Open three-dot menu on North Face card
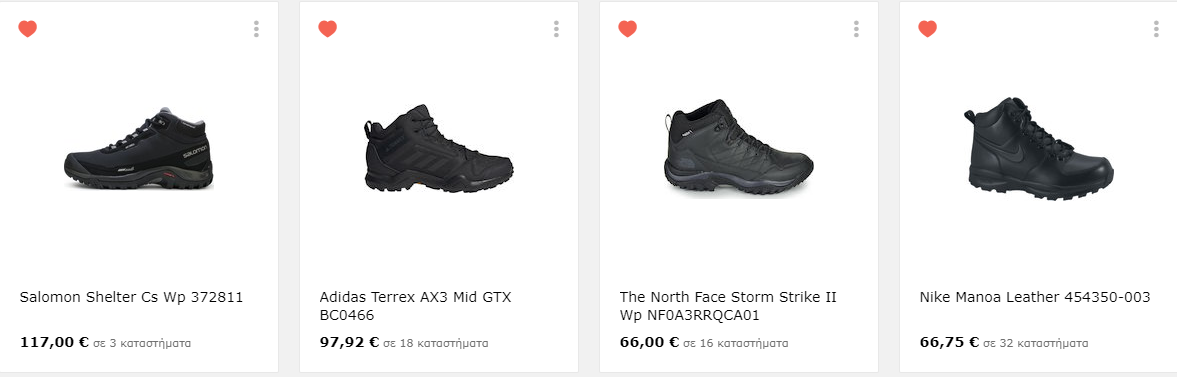1177x377 pixels. coord(856,29)
